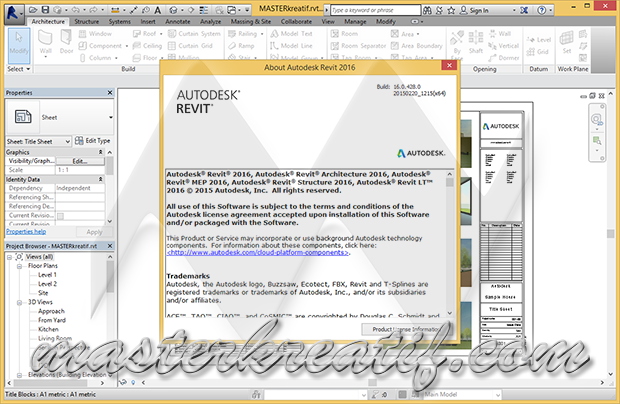Click the Exchange Apps X icon
Screen dimensions: 620x404
tap(524, 10)
